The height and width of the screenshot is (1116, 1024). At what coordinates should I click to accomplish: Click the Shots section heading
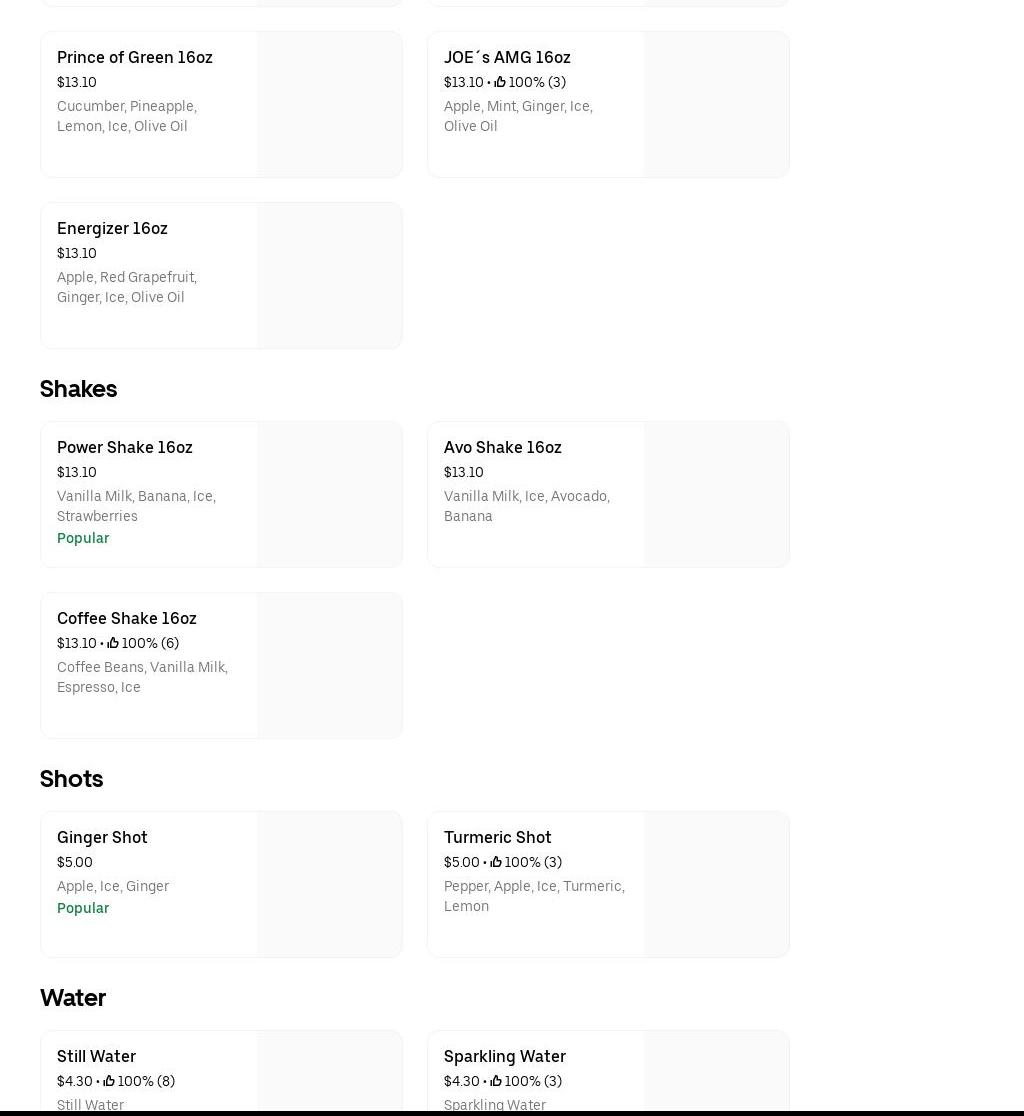point(71,778)
